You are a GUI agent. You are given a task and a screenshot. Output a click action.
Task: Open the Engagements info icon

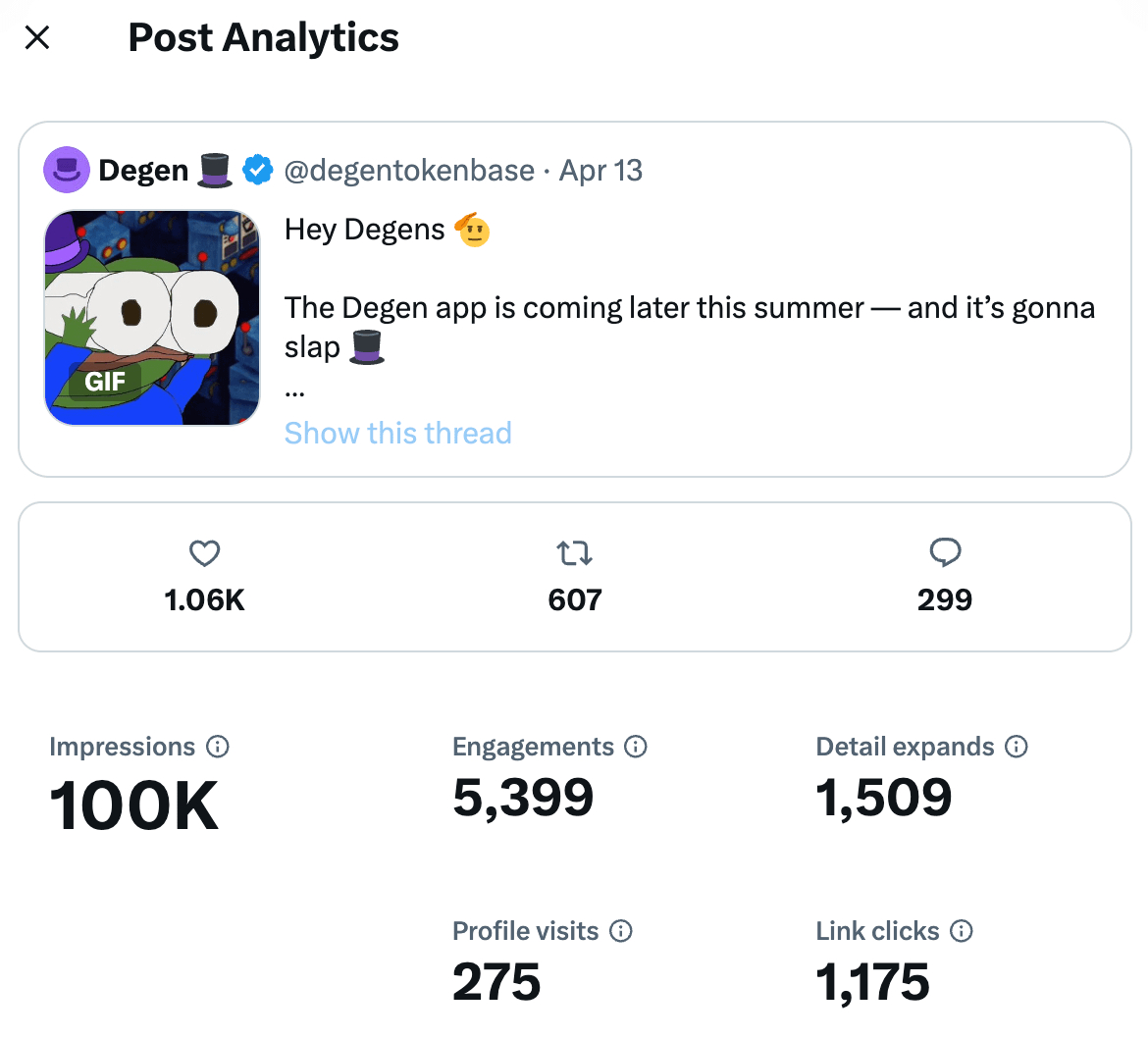click(x=636, y=747)
